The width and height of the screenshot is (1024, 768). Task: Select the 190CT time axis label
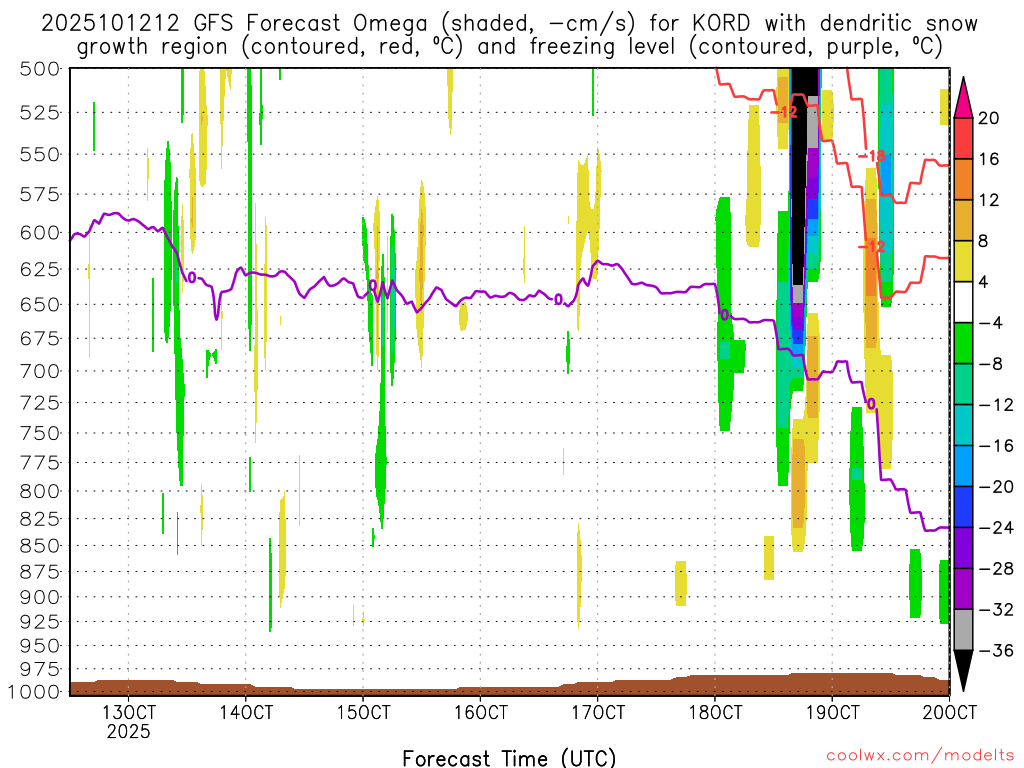(x=833, y=712)
